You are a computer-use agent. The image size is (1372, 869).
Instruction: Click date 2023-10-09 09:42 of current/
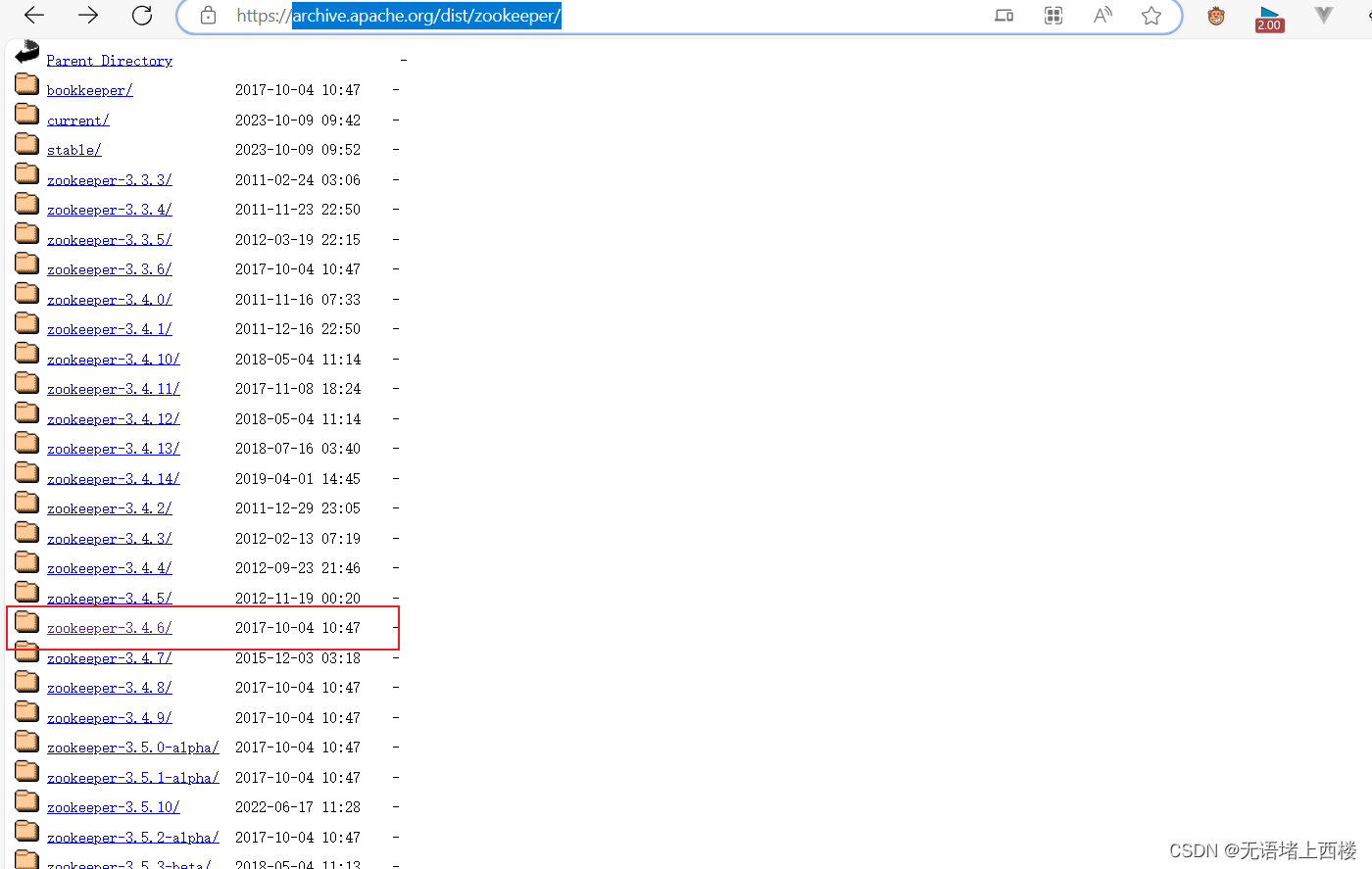point(298,121)
